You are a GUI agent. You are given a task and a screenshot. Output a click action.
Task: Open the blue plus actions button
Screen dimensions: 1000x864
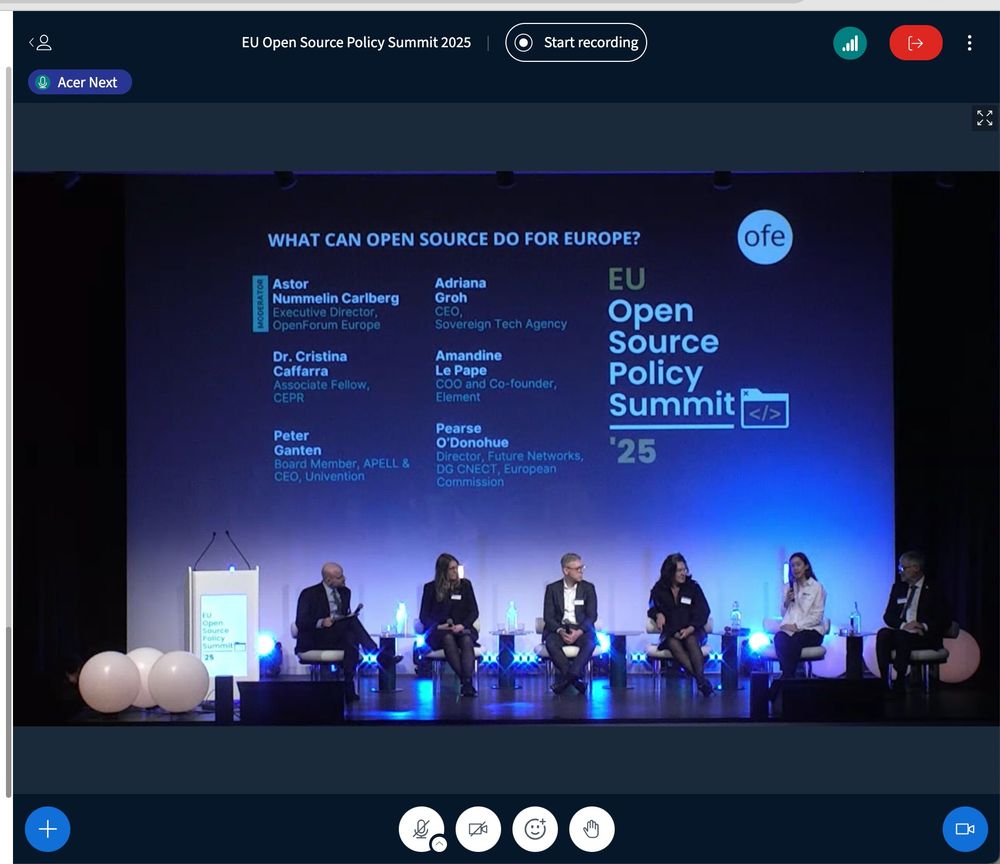tap(48, 829)
